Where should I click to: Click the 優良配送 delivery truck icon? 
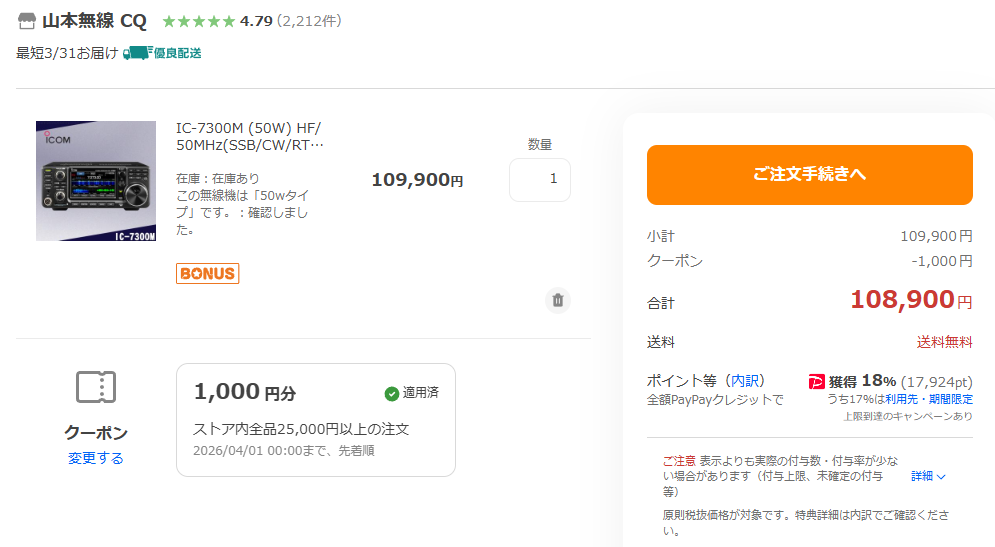(x=136, y=53)
